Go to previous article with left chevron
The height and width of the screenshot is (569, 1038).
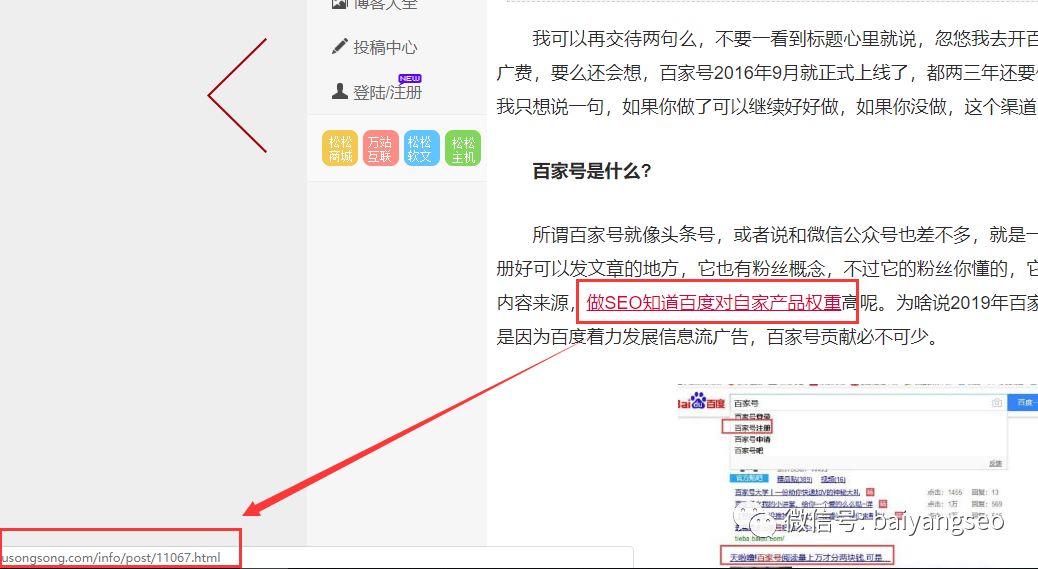tap(237, 95)
